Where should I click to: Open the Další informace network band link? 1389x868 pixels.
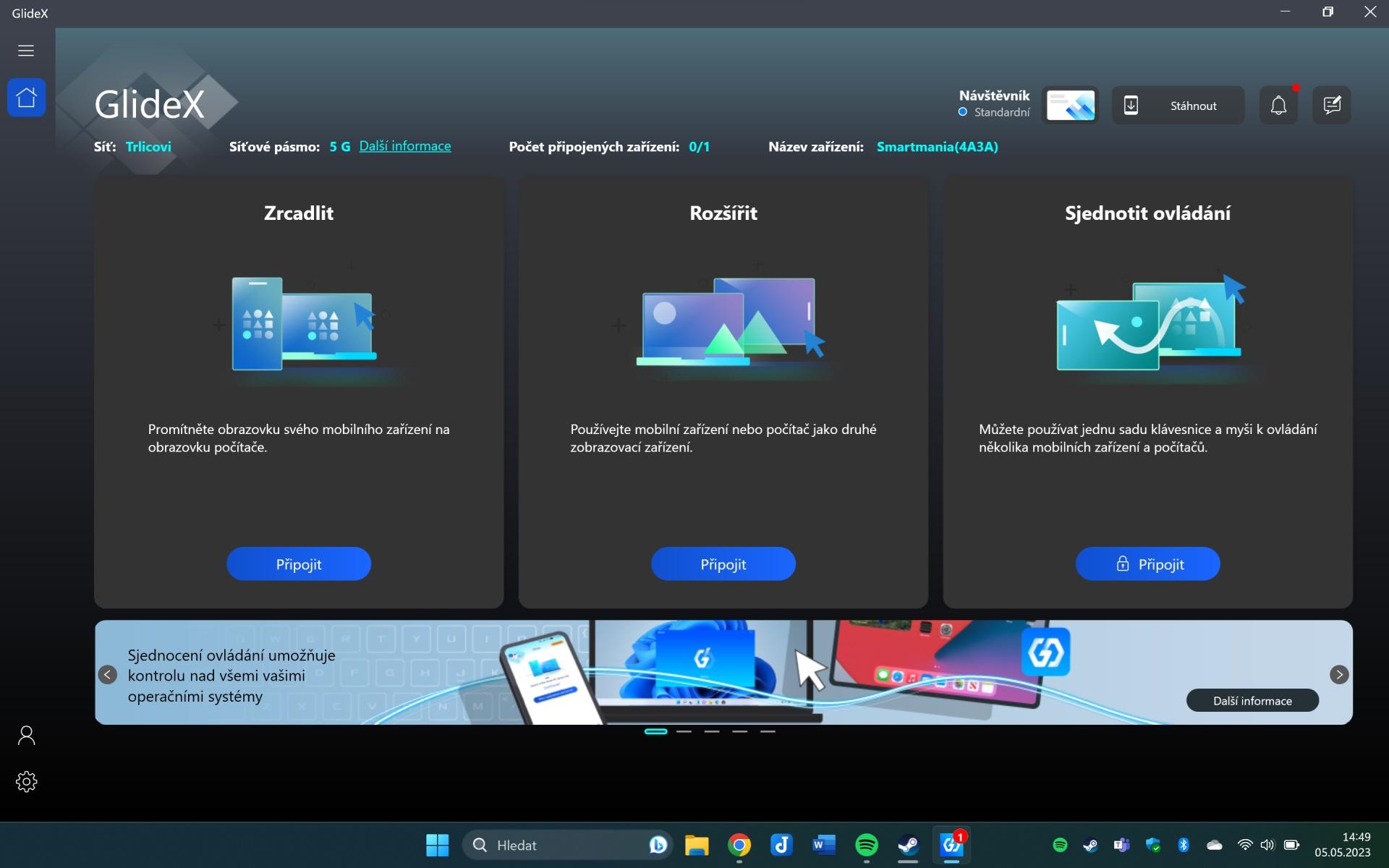[x=405, y=146]
